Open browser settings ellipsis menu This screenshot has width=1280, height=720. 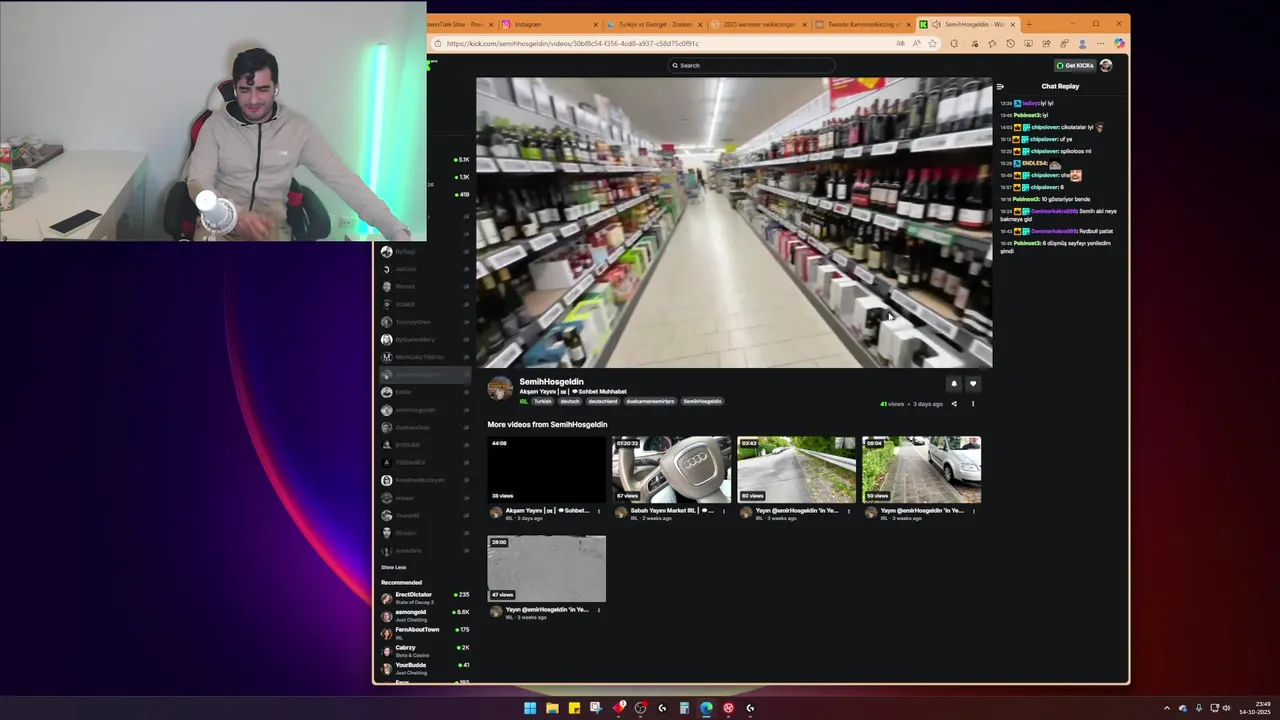click(1100, 43)
